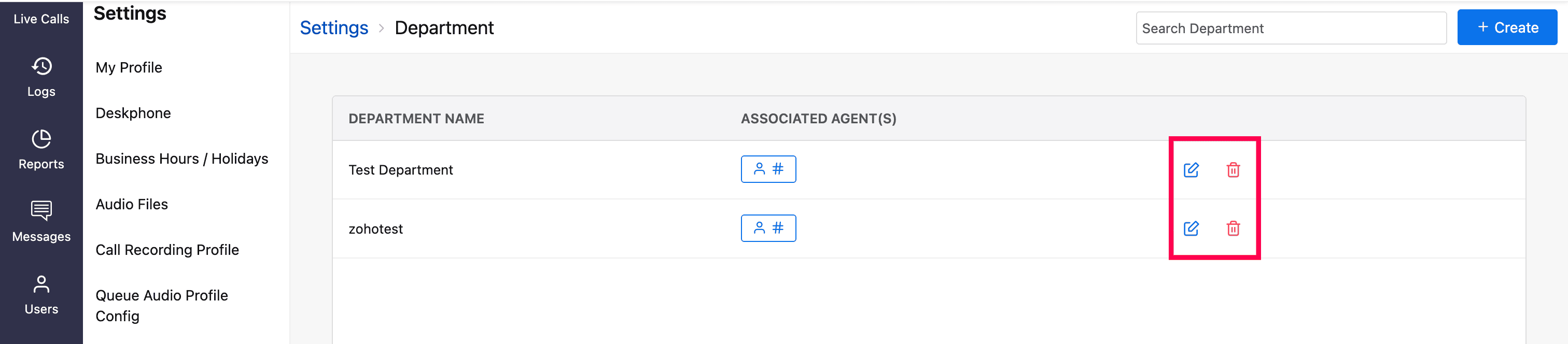Click trash icon for zohotest department

point(1233,228)
